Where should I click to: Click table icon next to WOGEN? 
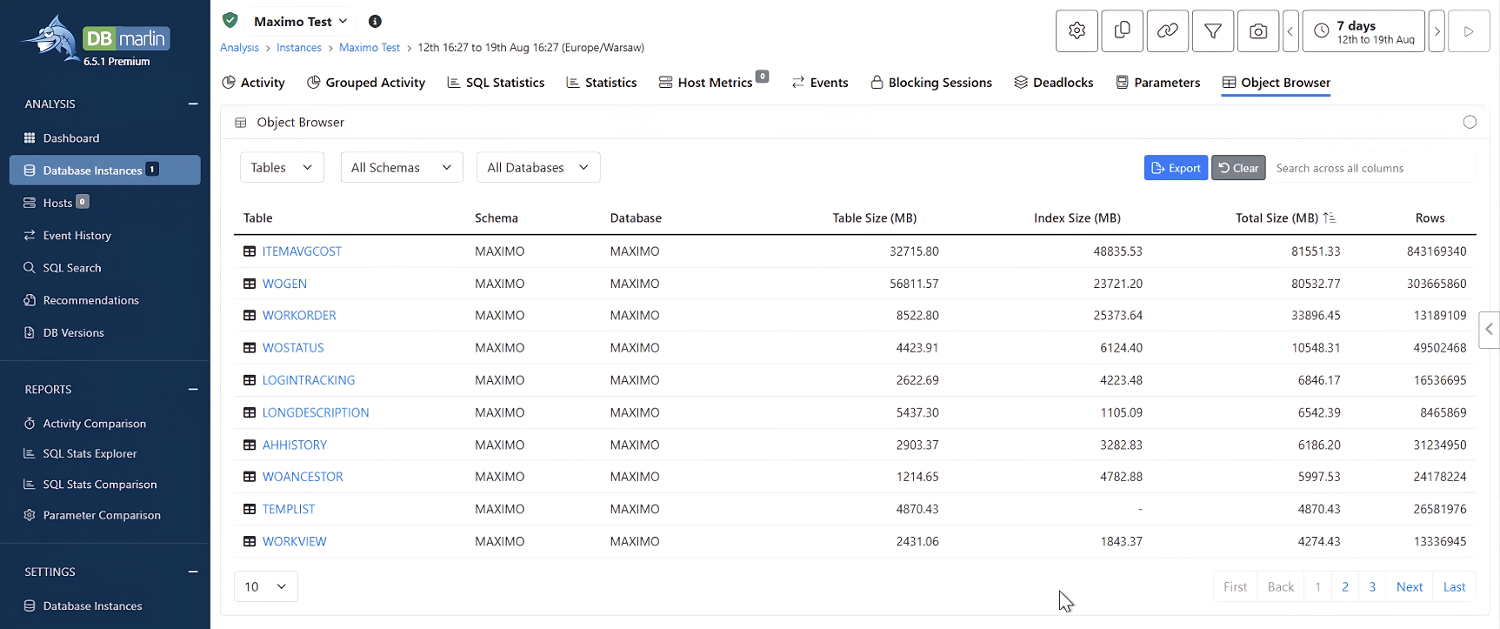click(250, 283)
